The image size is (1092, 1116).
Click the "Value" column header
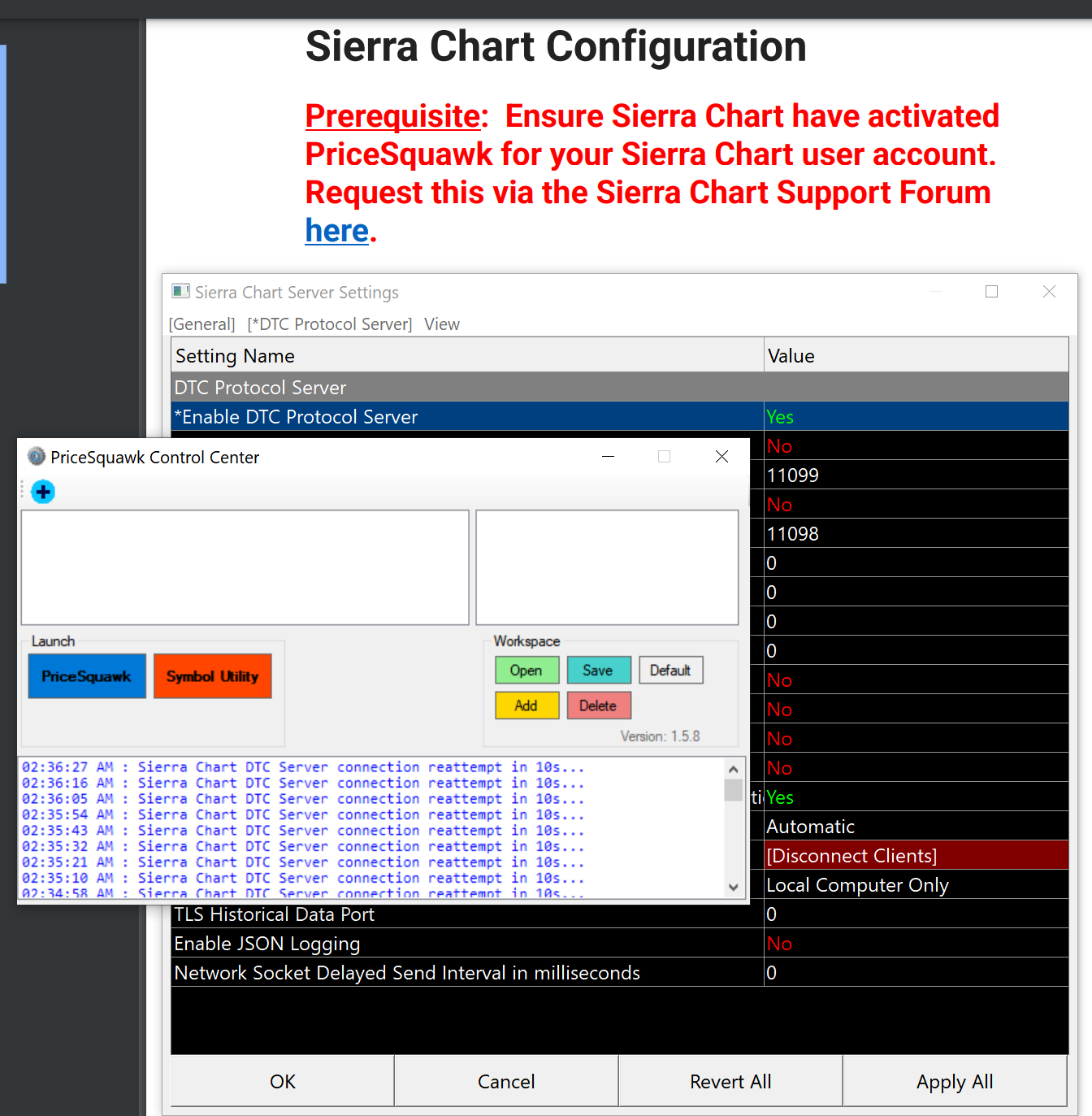916,355
